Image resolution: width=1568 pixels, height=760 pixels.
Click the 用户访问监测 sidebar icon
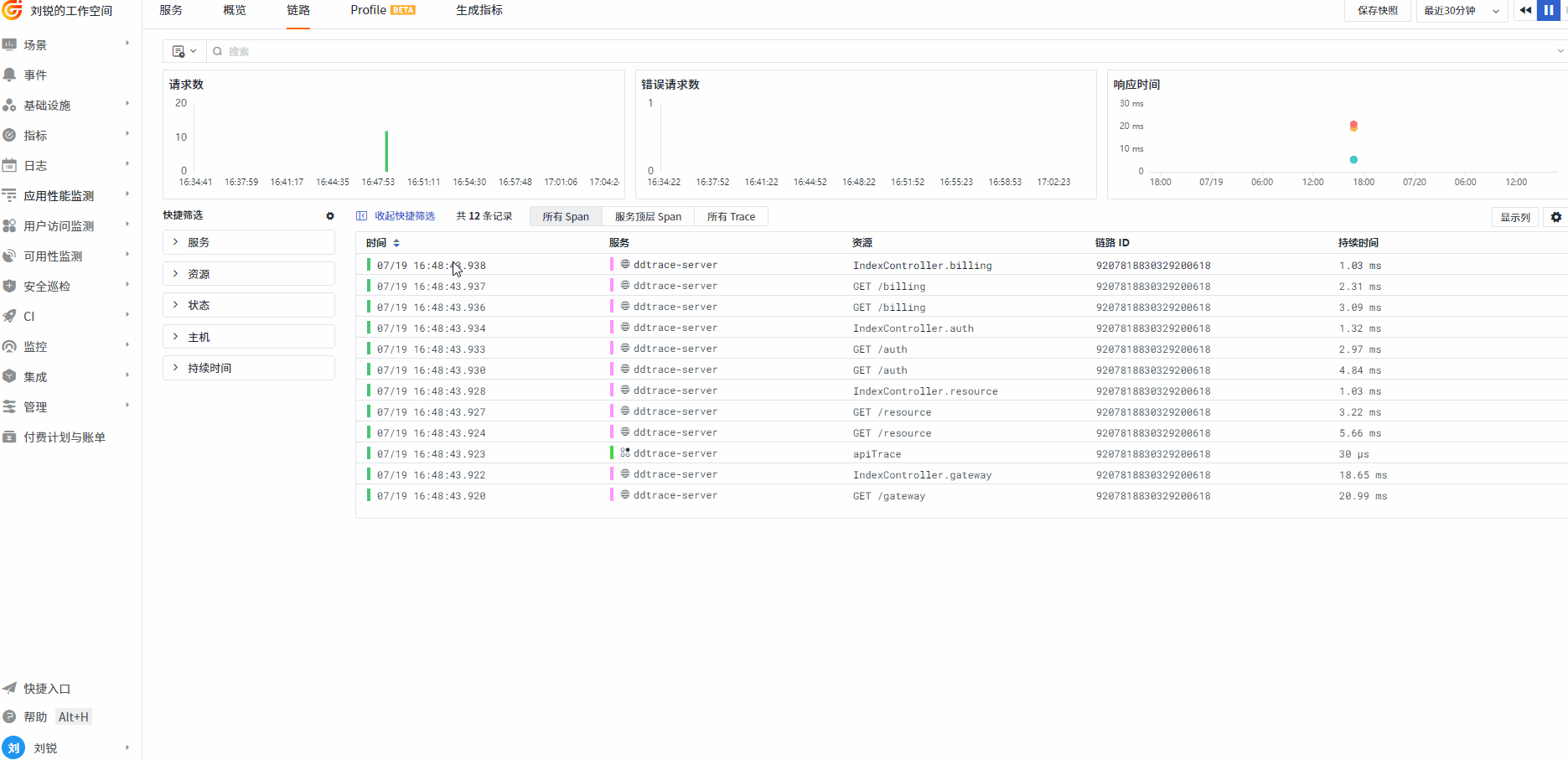coord(10,225)
